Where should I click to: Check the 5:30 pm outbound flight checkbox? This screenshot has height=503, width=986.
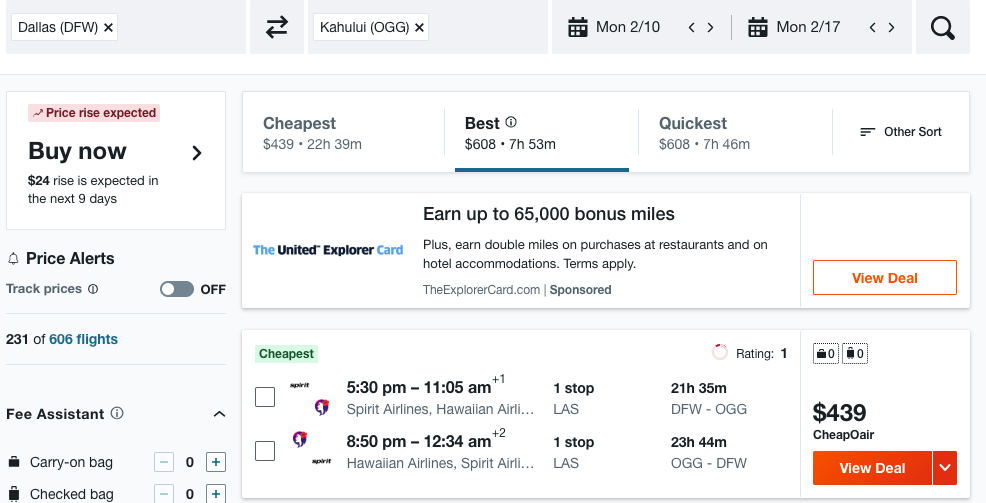265,397
